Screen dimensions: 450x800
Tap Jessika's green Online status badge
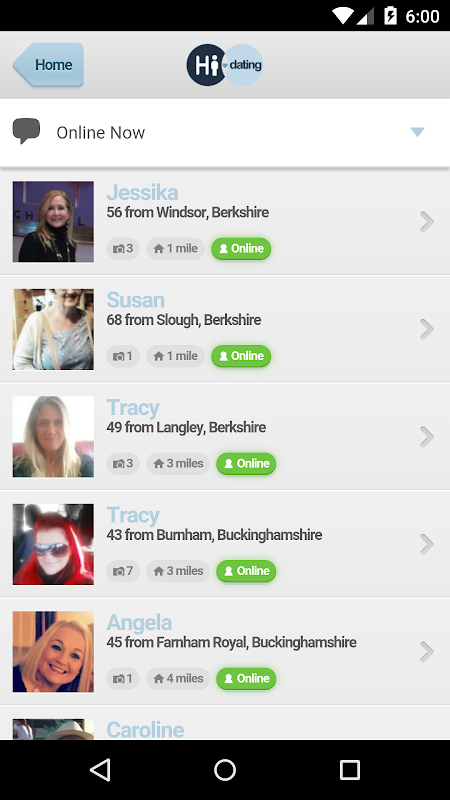pyautogui.click(x=241, y=248)
